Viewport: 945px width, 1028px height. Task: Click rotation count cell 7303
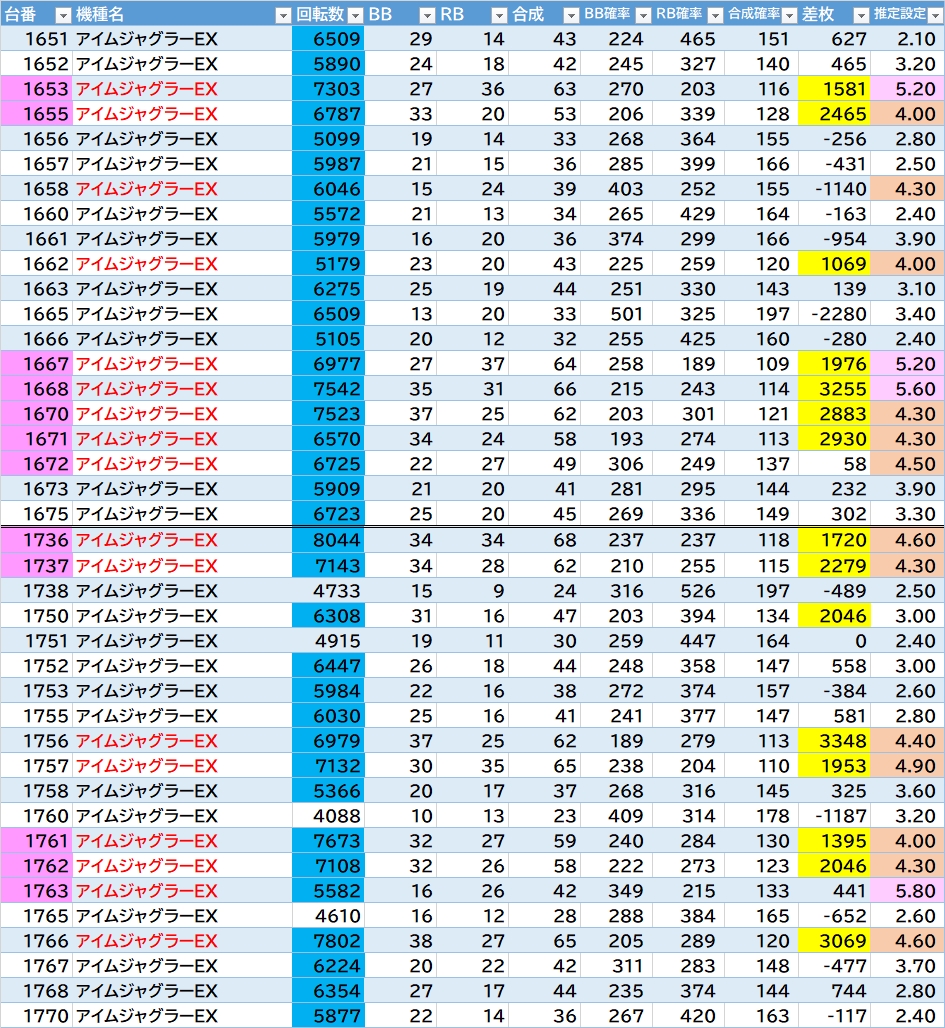[328, 89]
